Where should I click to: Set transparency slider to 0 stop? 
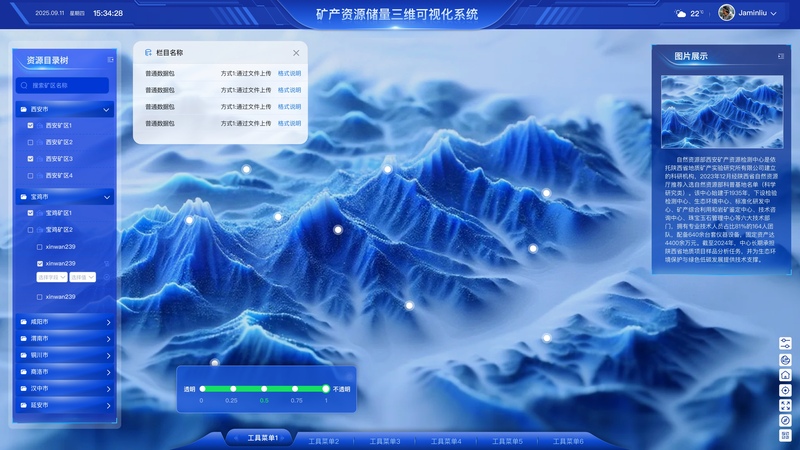pos(203,389)
